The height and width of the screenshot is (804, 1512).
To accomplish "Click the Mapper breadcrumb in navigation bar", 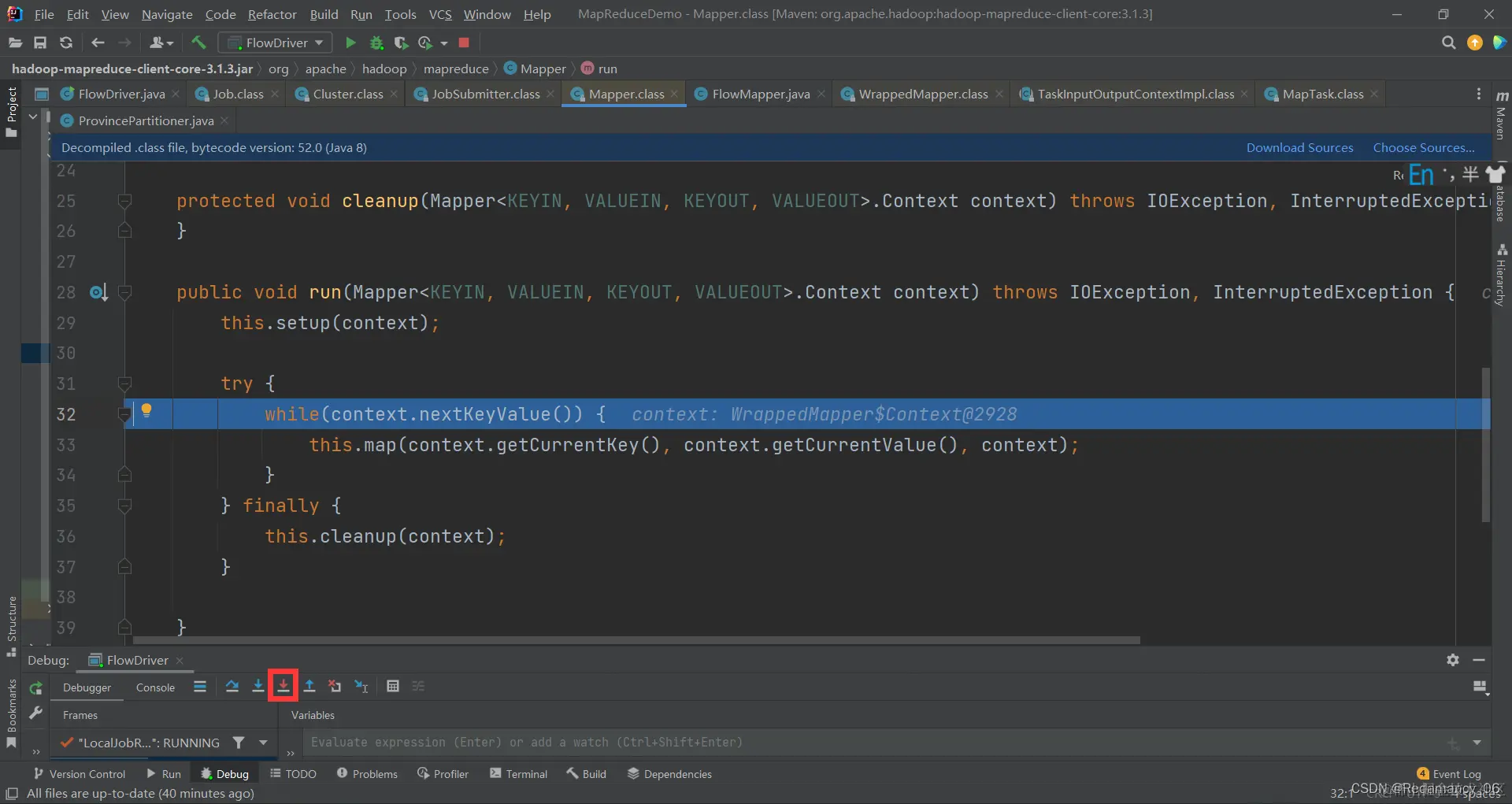I will [535, 69].
